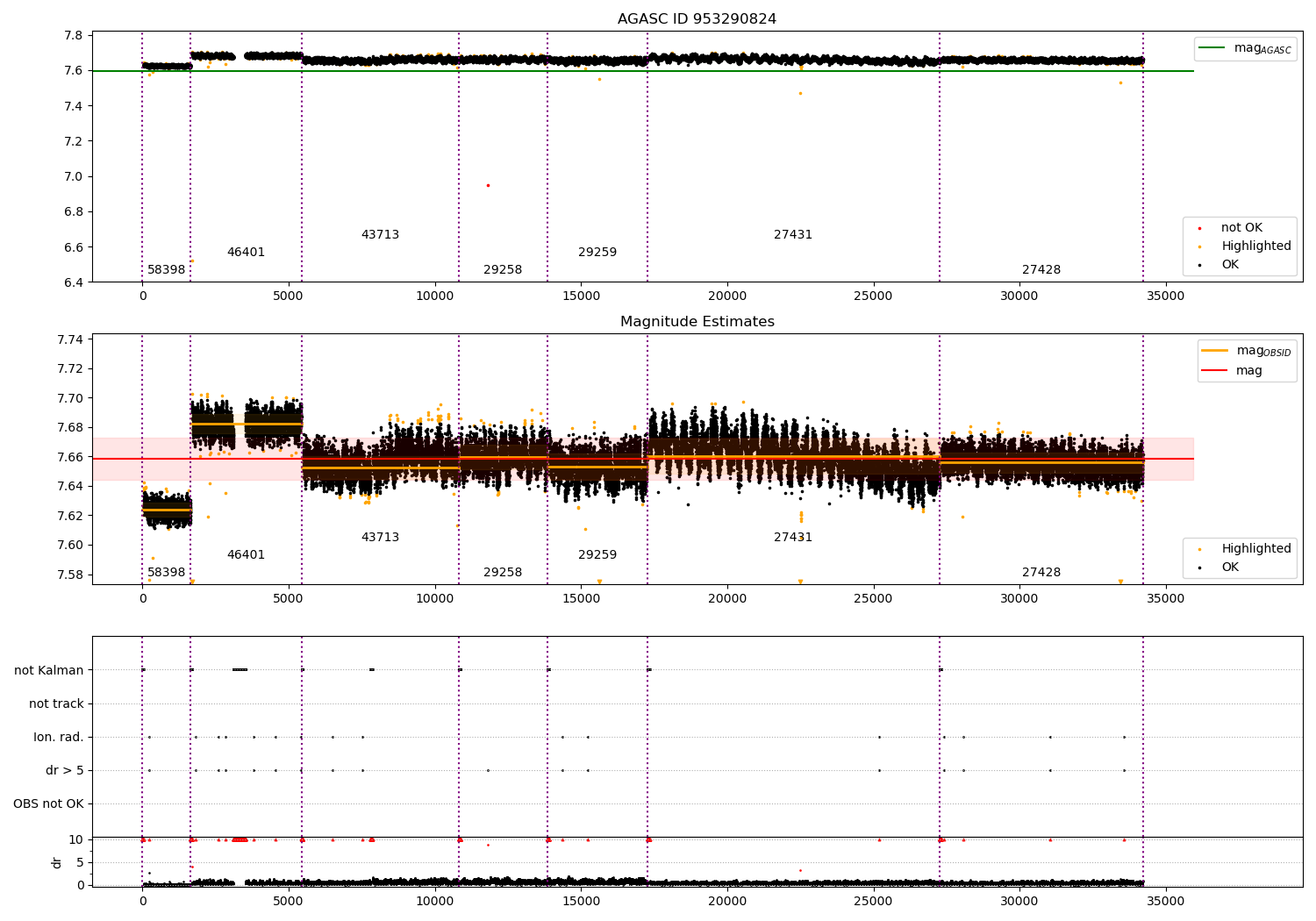The height and width of the screenshot is (921, 1316).
Task: Click the 7.58 tick on the Magnitude Estimates axis
Action: 69,575
